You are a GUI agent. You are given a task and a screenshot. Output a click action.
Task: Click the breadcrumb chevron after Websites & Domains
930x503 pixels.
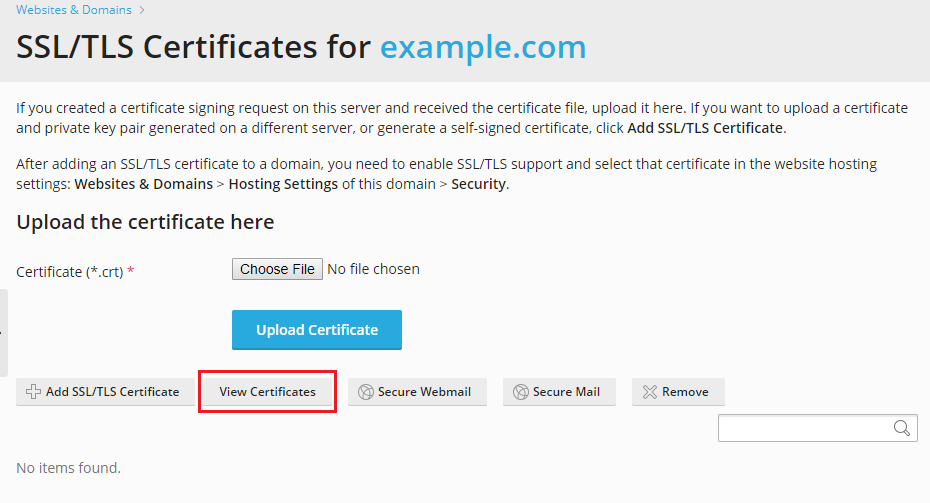pyautogui.click(x=142, y=10)
